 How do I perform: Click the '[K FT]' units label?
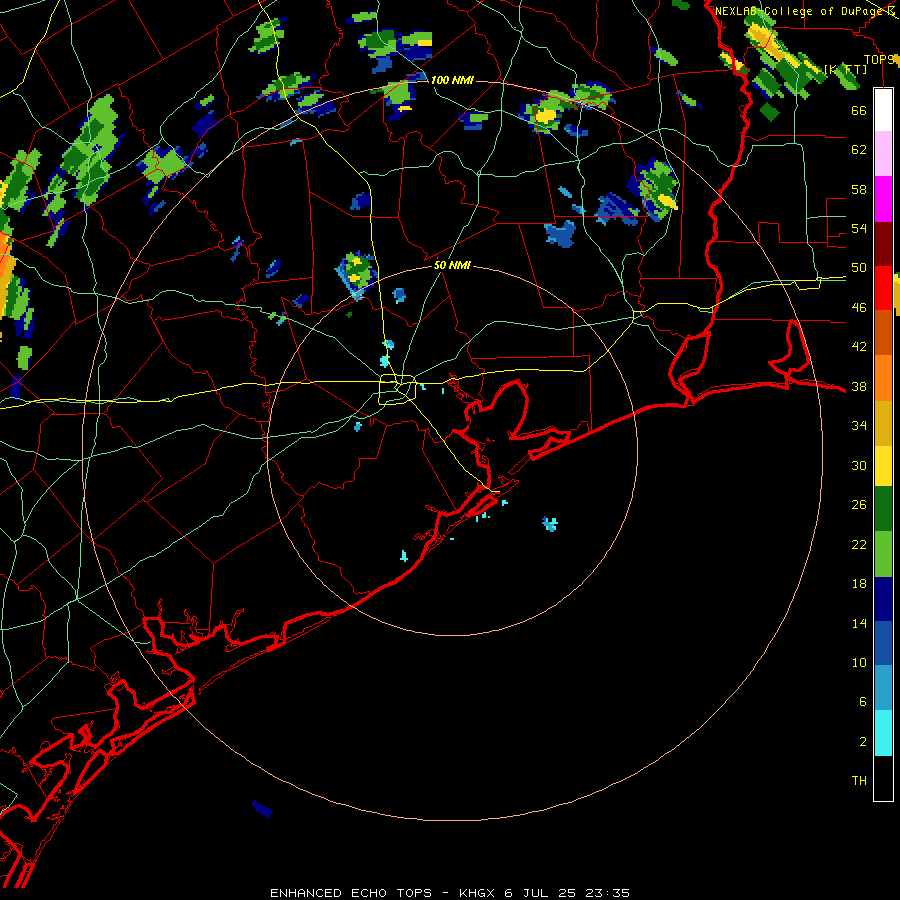845,69
